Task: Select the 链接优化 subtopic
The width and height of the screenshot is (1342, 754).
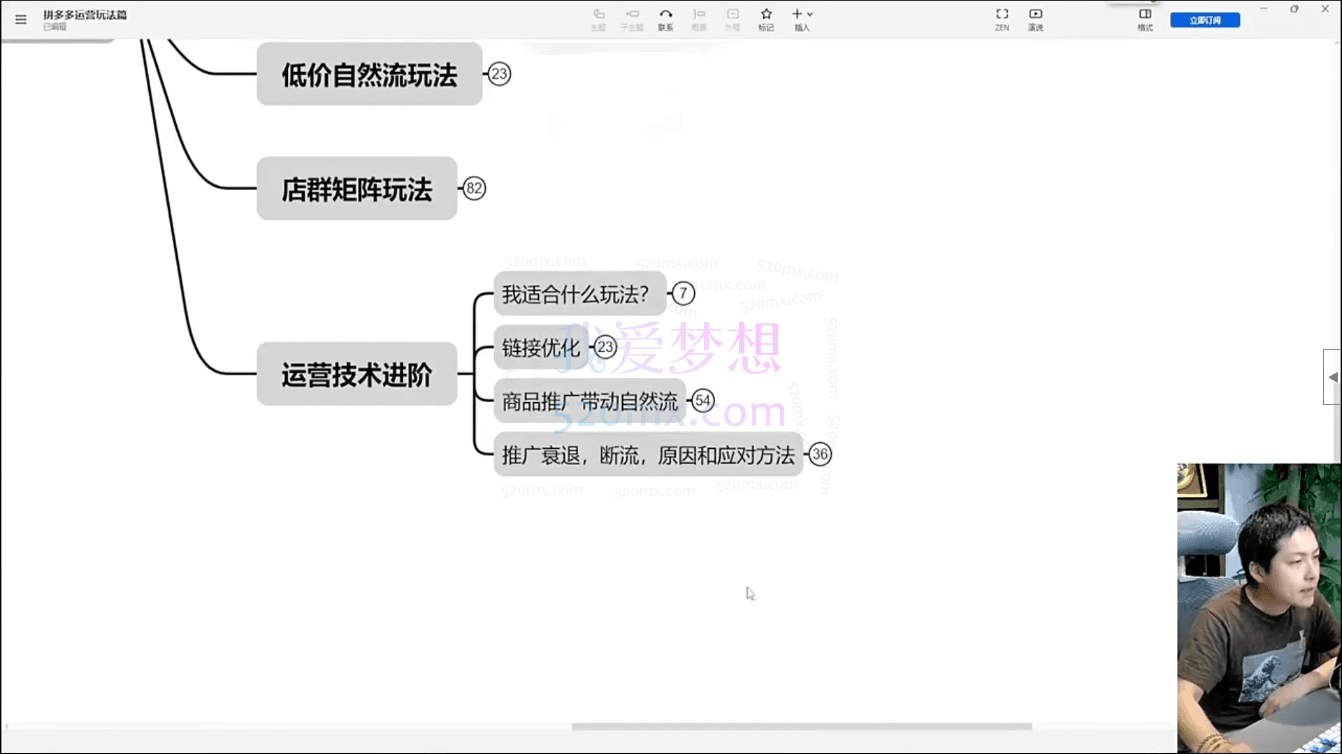Action: pyautogui.click(x=541, y=347)
